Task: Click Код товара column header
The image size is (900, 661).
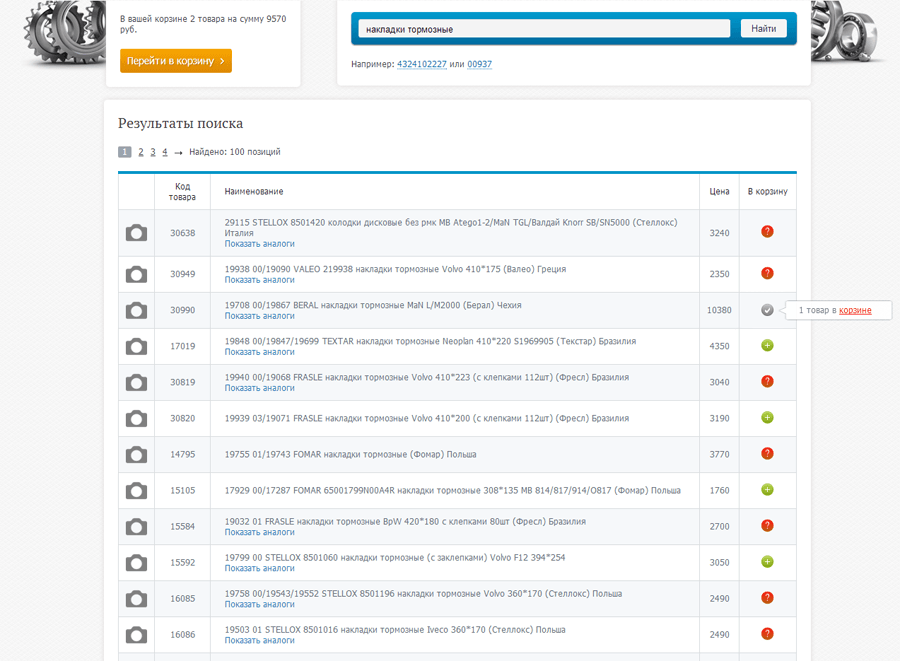Action: click(182, 192)
